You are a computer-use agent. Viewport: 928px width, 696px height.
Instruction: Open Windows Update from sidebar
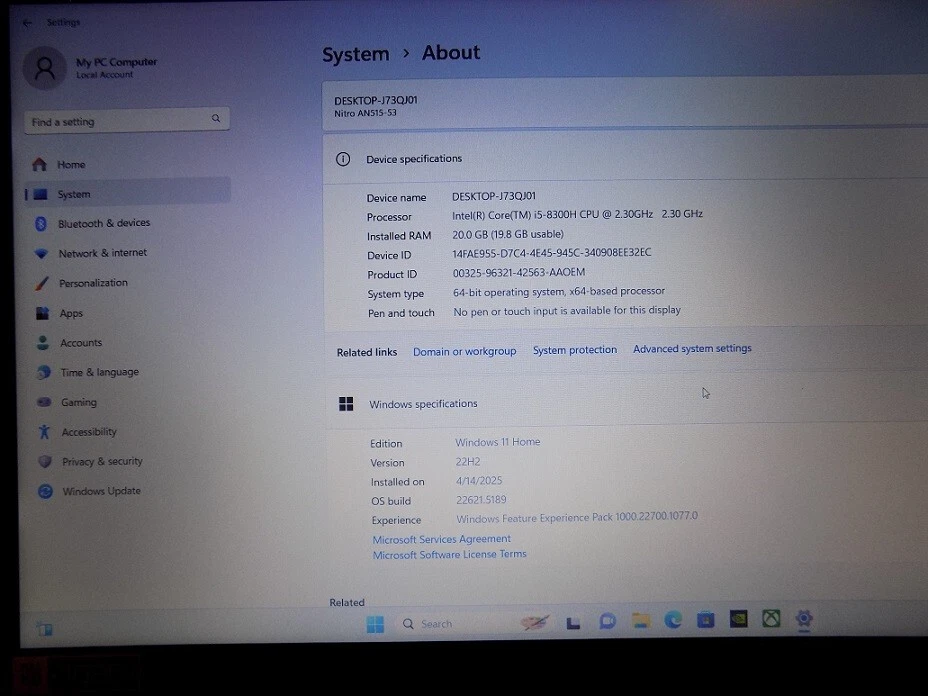(101, 491)
